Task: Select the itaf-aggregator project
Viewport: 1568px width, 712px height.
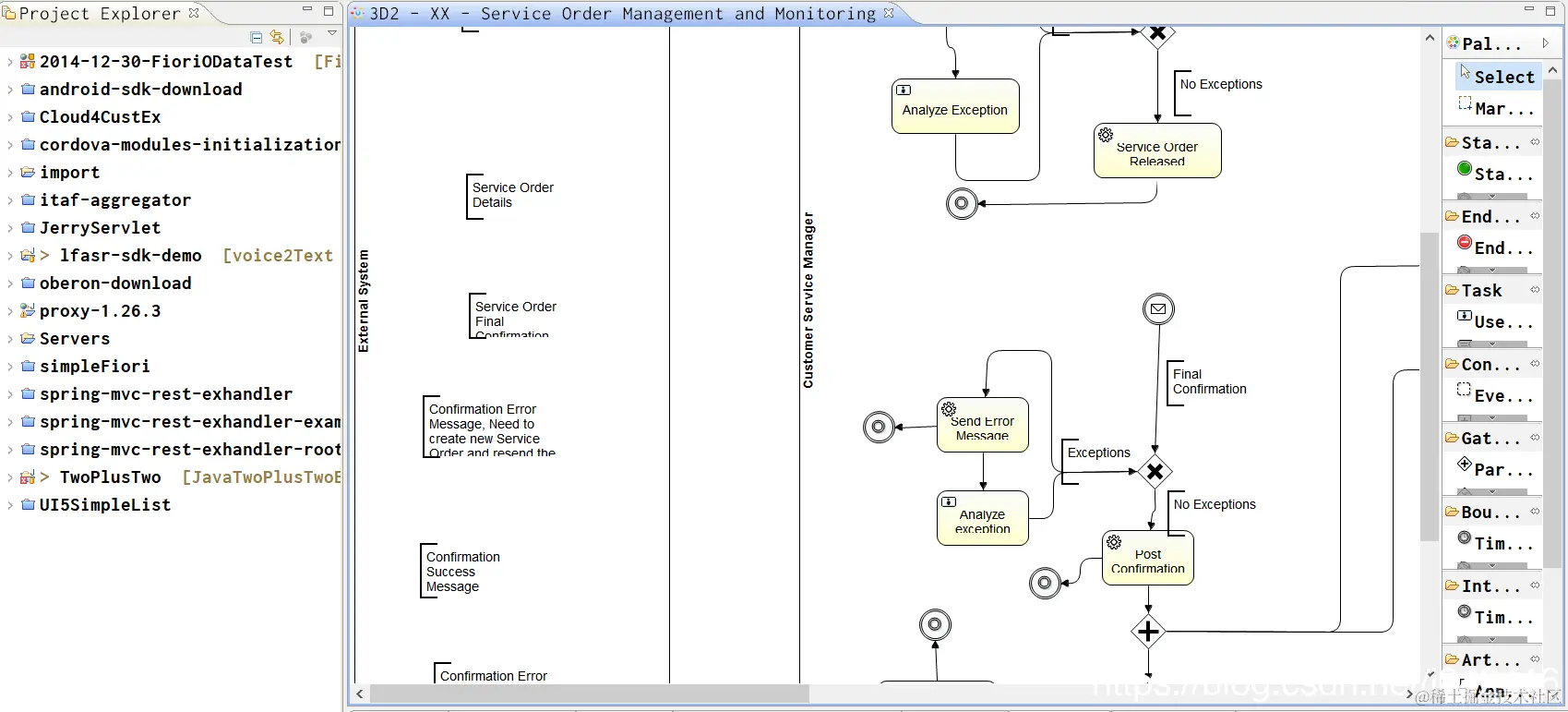Action: tap(114, 200)
